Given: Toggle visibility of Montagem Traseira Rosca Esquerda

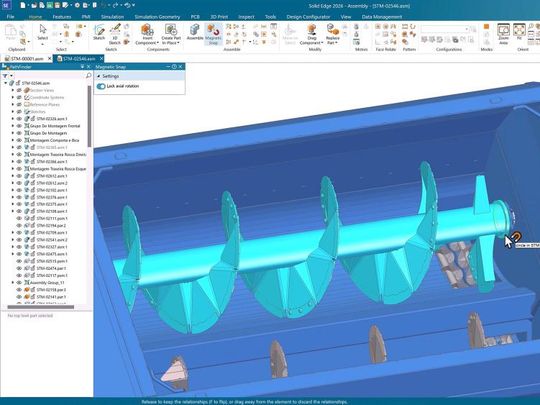Looking at the screenshot, I should [x=19, y=169].
